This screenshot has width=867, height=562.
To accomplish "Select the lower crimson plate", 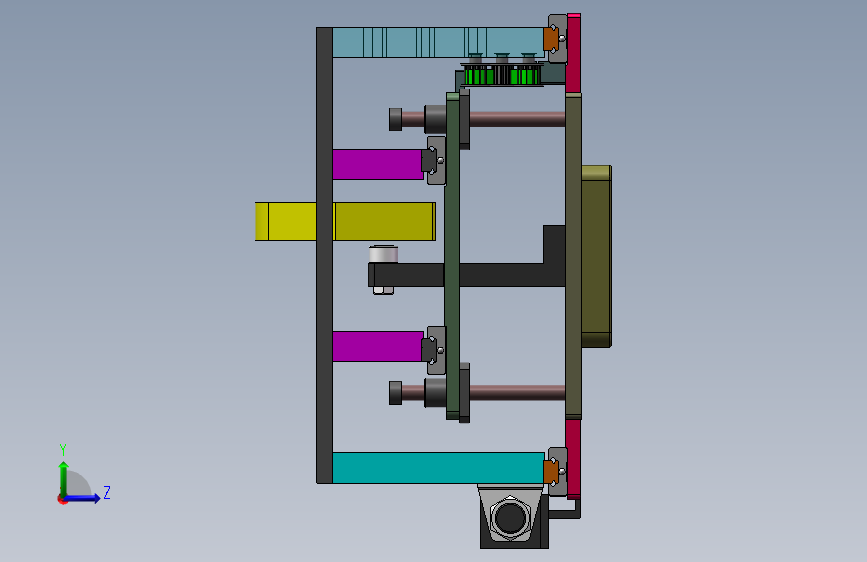I will [573, 459].
